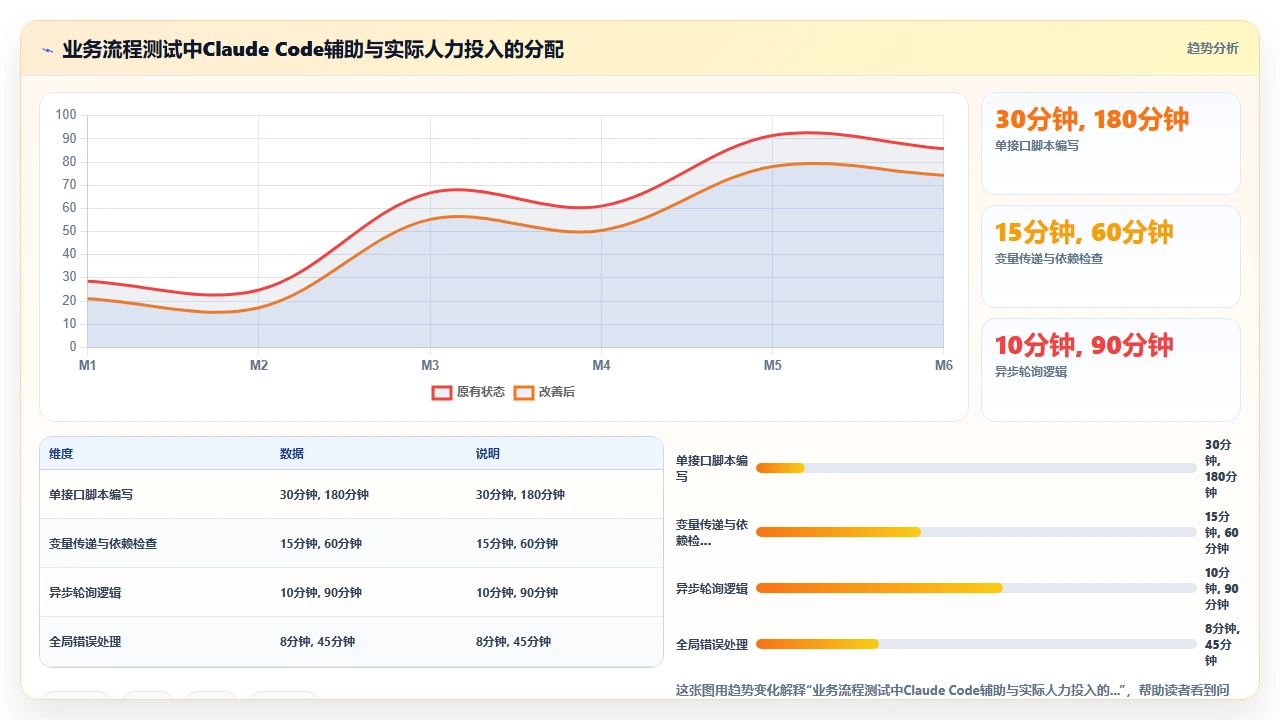Click the 趋势分析 label in the header
Image resolution: width=1280 pixels, height=720 pixels.
click(1213, 48)
